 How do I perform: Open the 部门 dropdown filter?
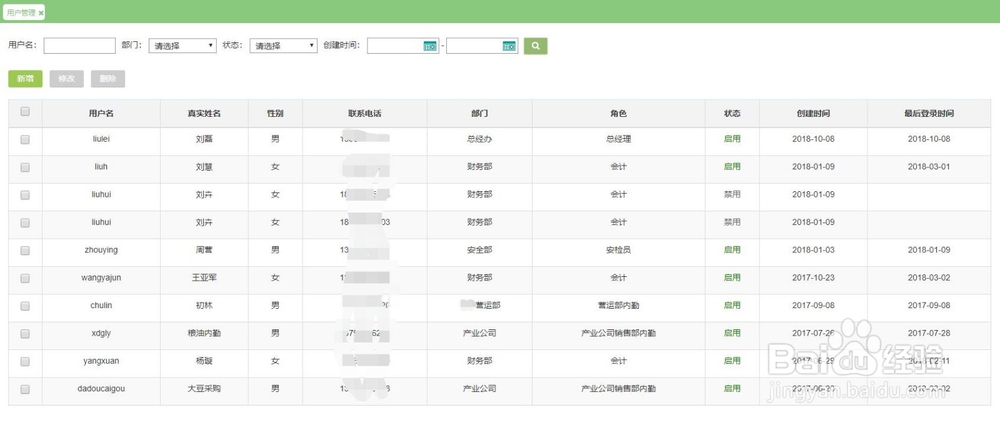[x=182, y=46]
